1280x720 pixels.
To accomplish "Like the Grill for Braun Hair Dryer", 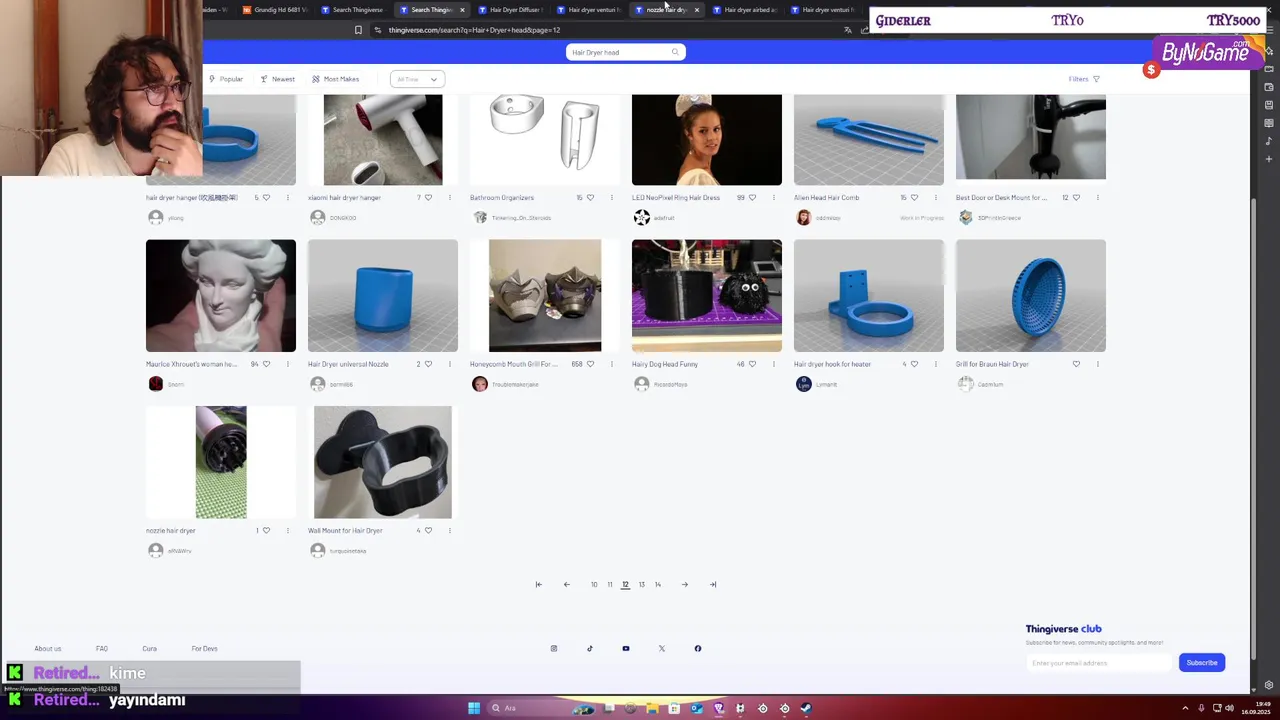I will [1076, 364].
